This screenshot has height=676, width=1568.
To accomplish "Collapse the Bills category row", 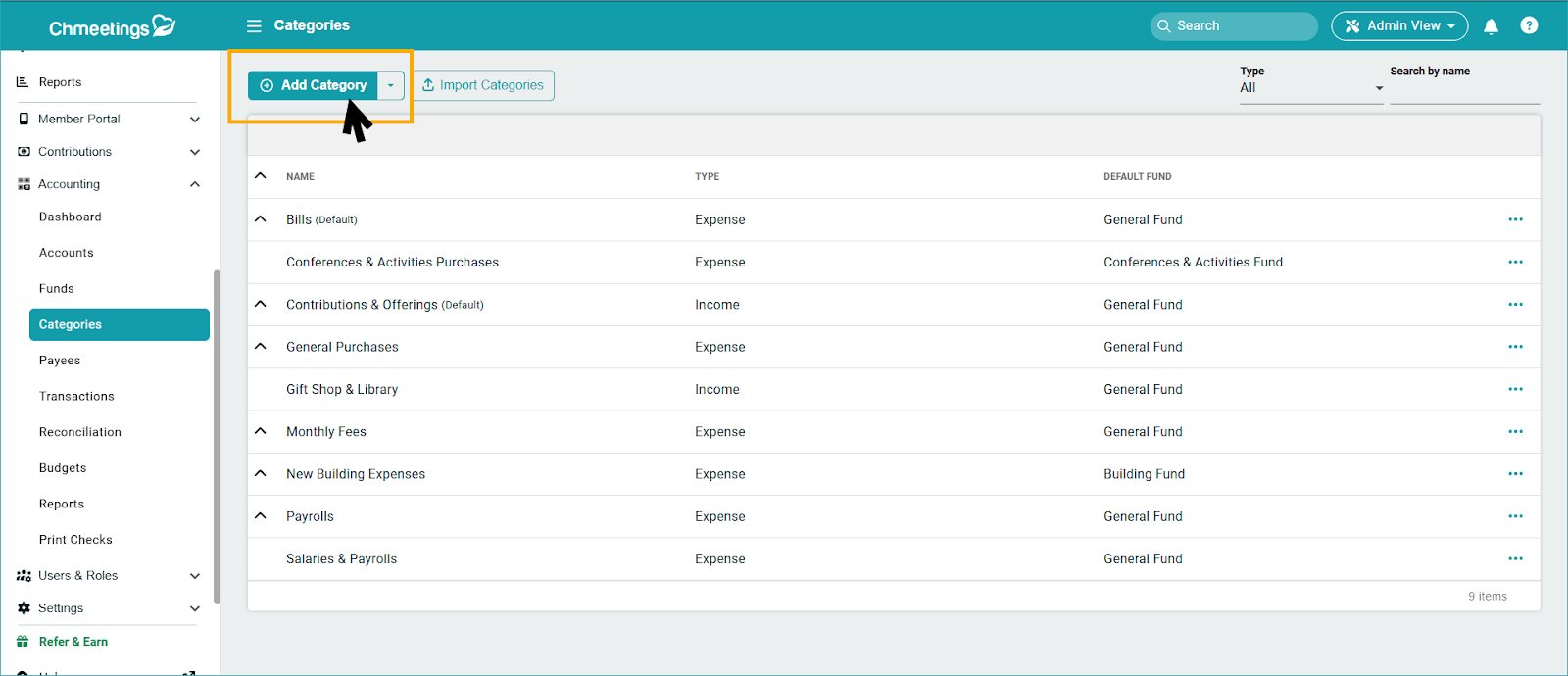I will coord(261,219).
